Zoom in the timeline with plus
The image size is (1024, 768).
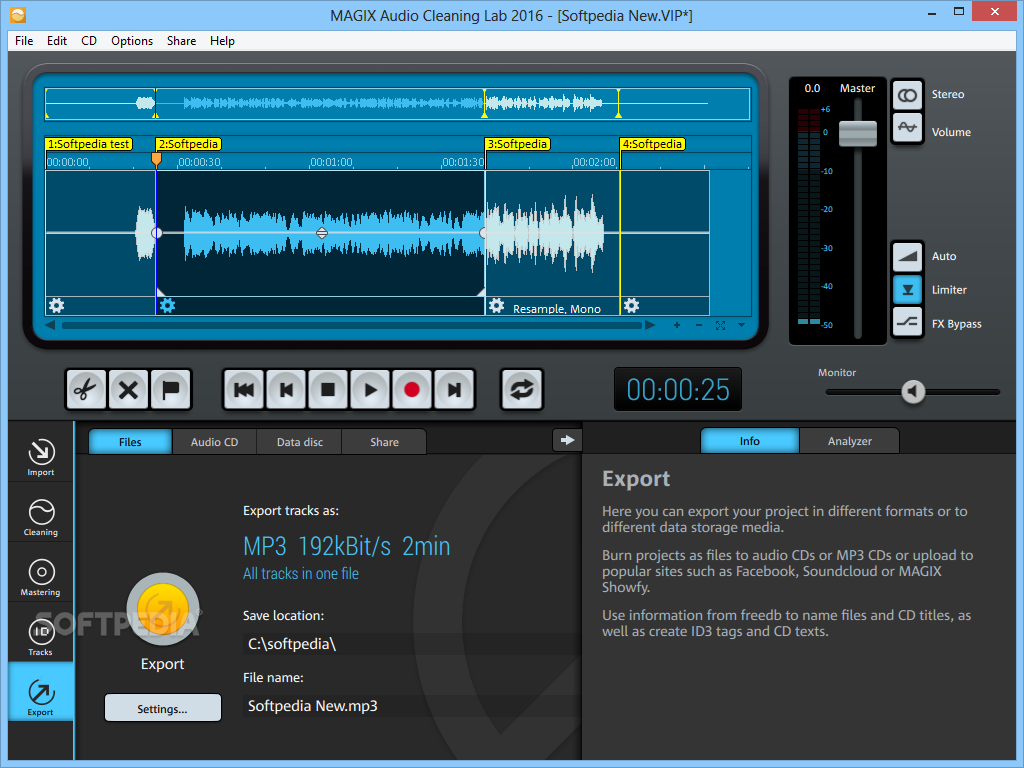coord(677,325)
